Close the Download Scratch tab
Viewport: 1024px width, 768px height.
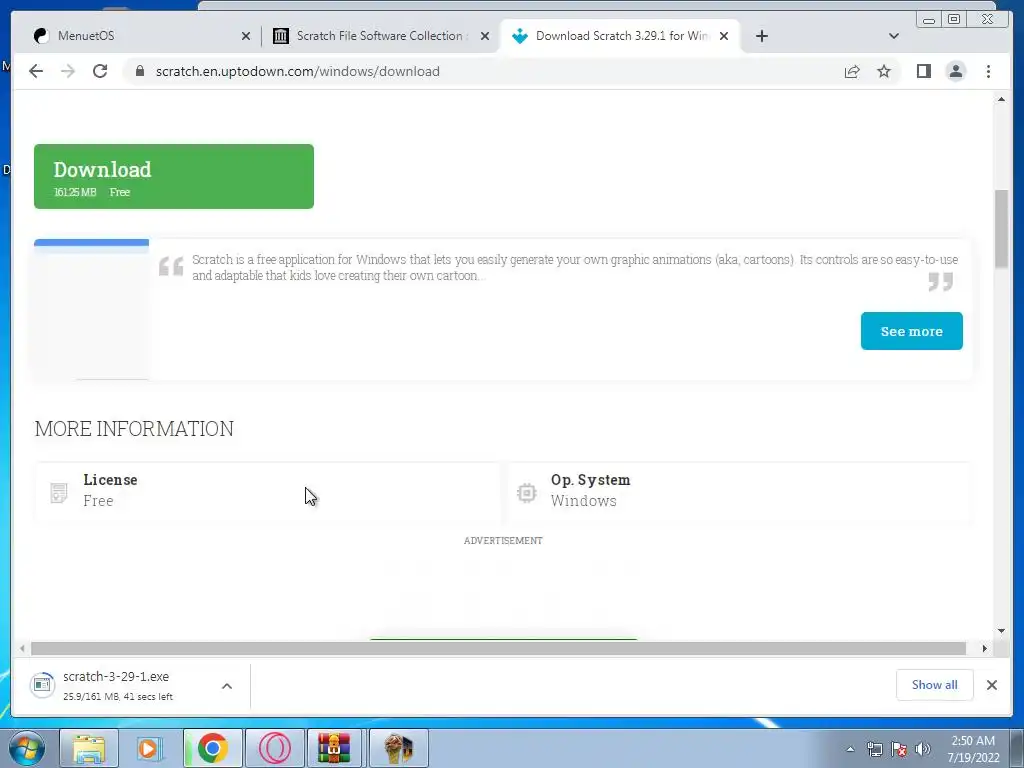coord(724,36)
